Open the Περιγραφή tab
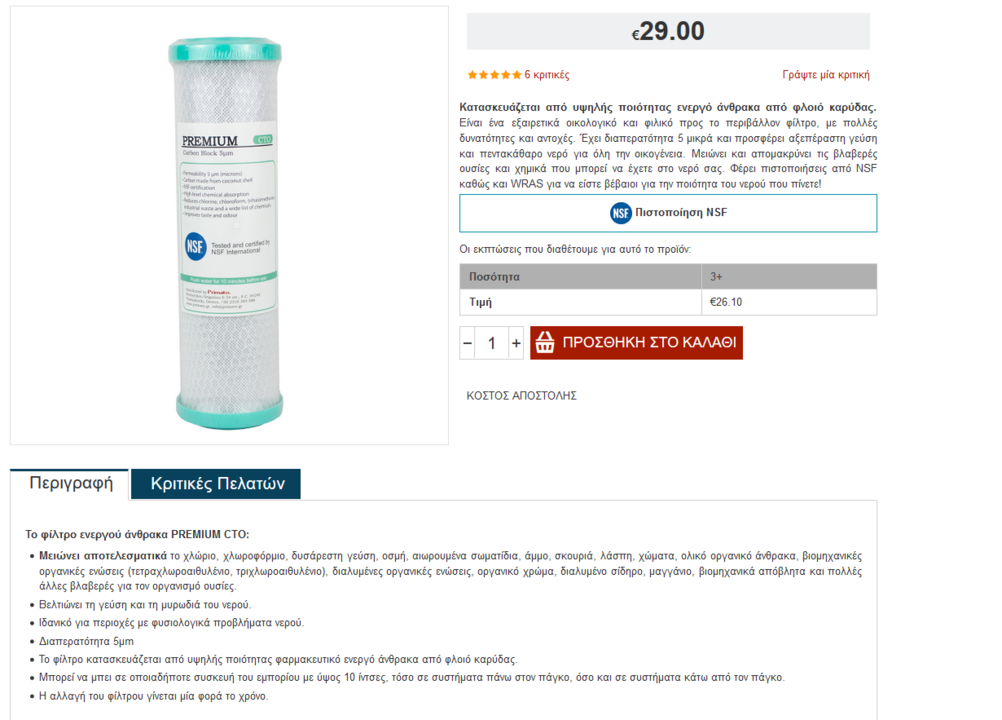 pos(70,484)
